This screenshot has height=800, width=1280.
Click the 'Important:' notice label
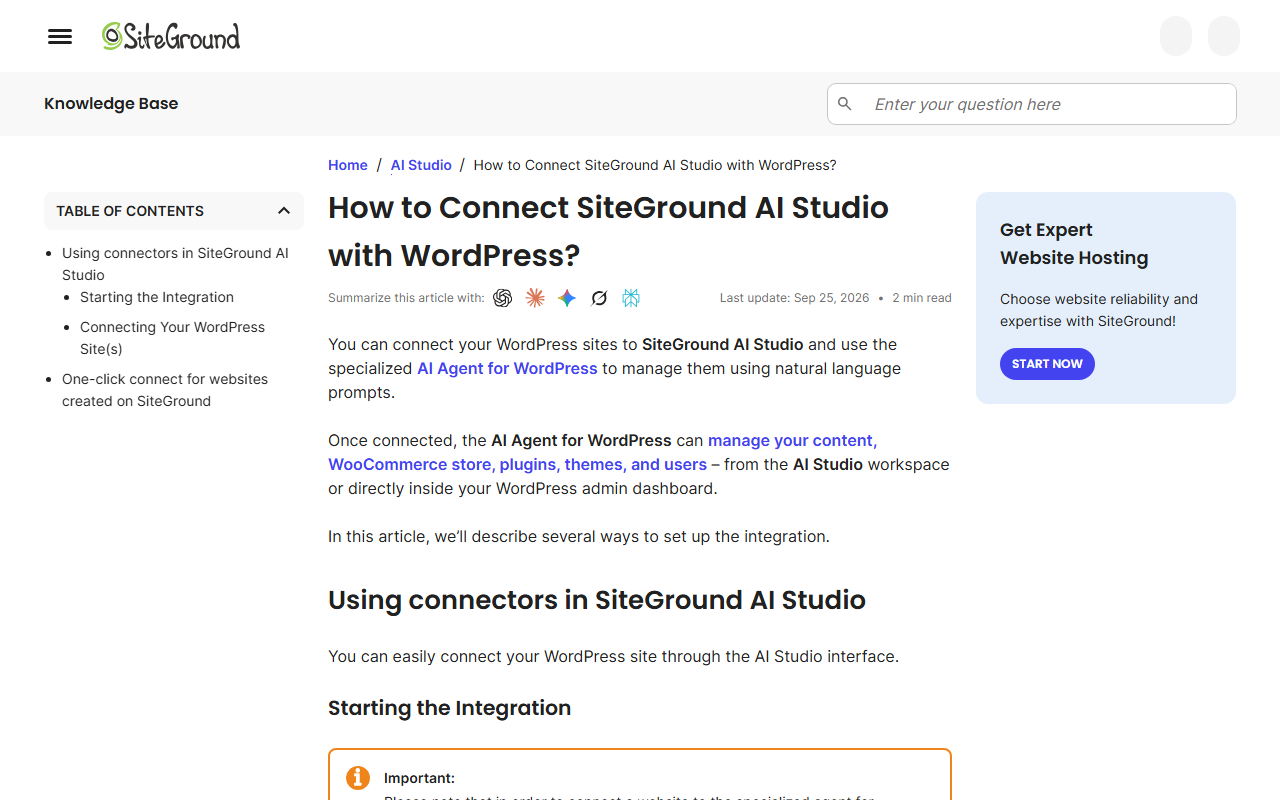pos(419,778)
